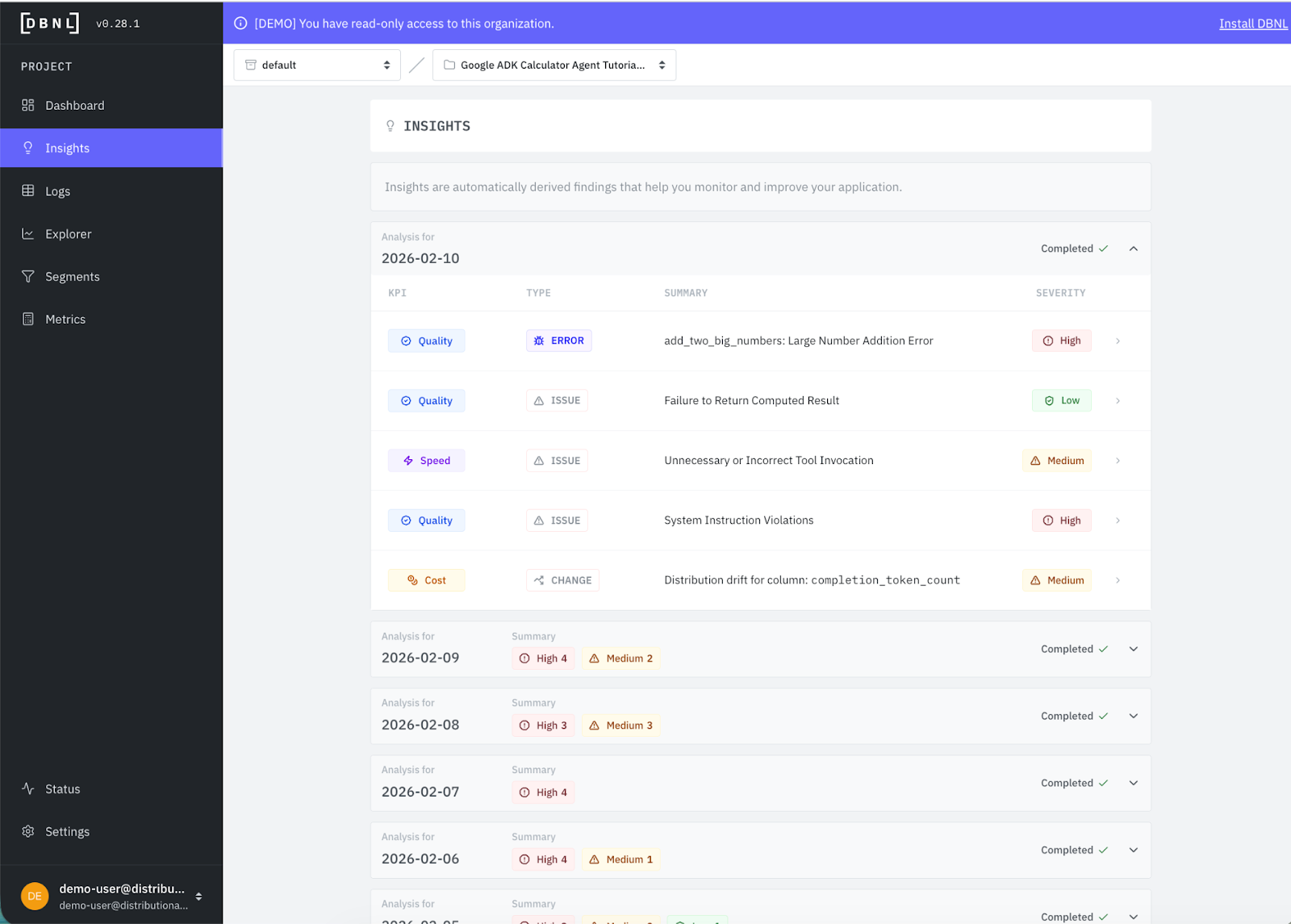Viewport: 1291px width, 924px height.
Task: Click the Medium 1 badge for 2026-02-06
Action: point(621,859)
